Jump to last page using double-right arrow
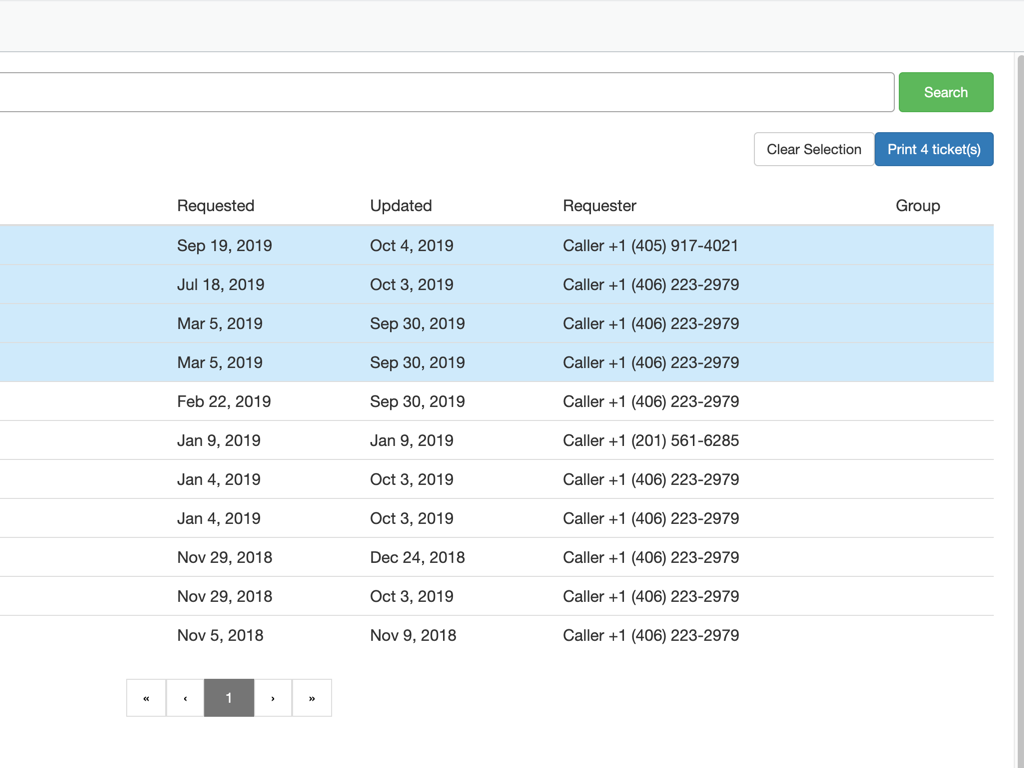Image resolution: width=1024 pixels, height=768 pixels. click(312, 698)
